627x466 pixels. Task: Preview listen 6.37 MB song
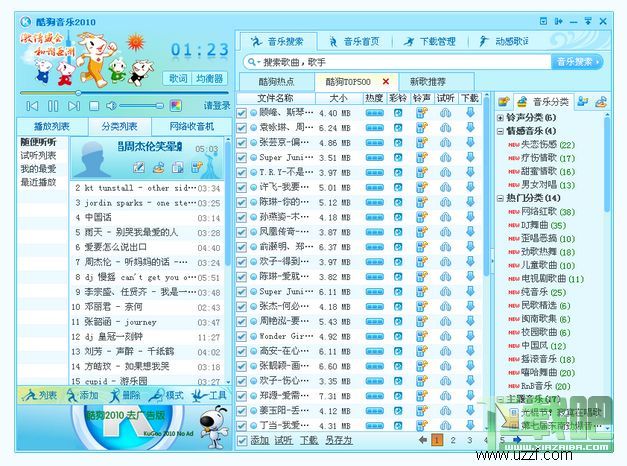(445, 247)
